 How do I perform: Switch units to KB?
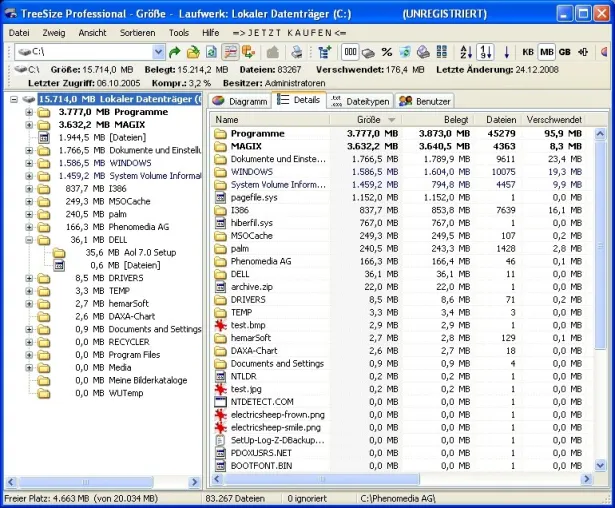point(528,52)
